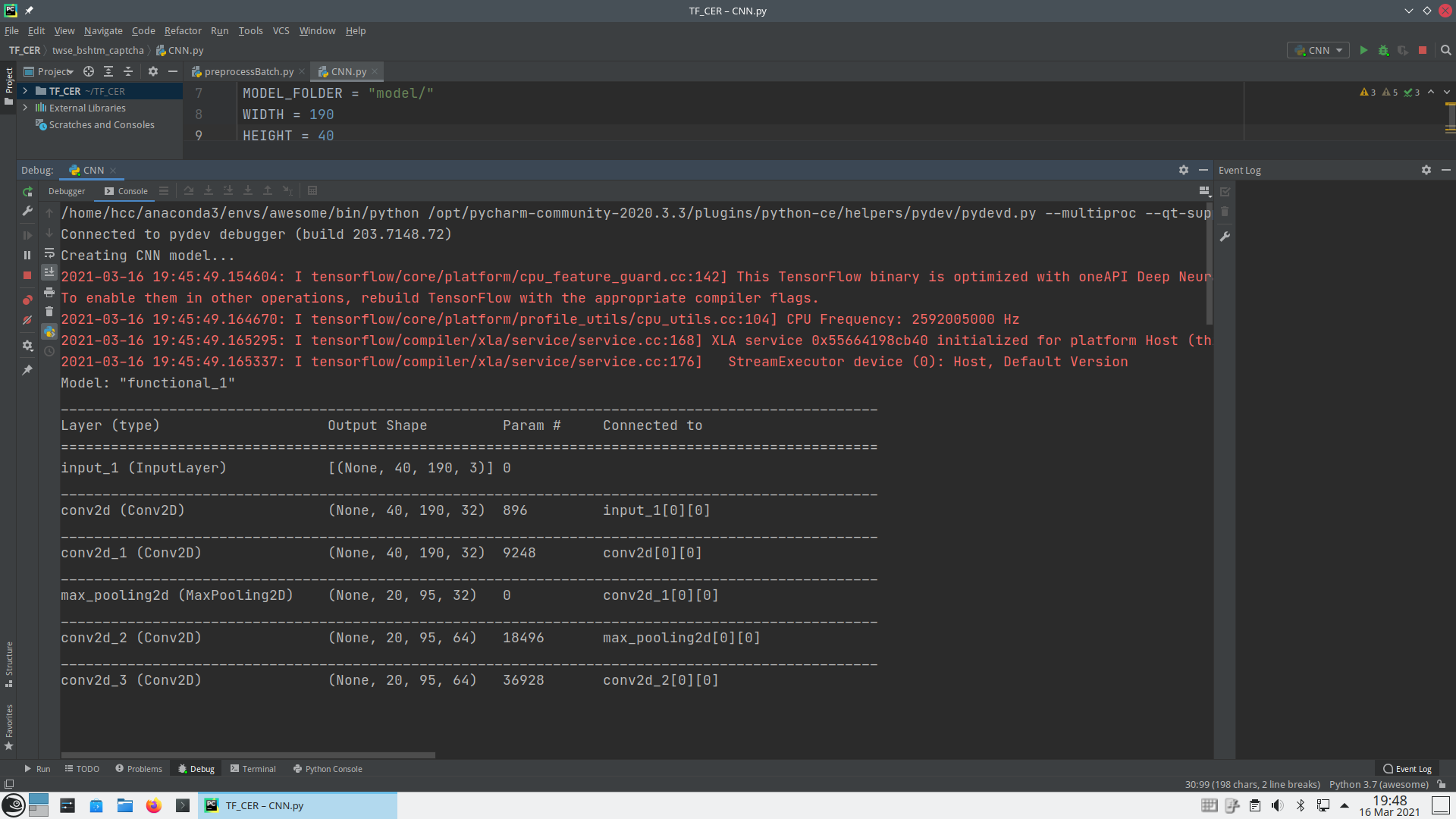Screen dimensions: 1456x819
Task: Toggle mute breakpoints icon
Action: [x=27, y=321]
